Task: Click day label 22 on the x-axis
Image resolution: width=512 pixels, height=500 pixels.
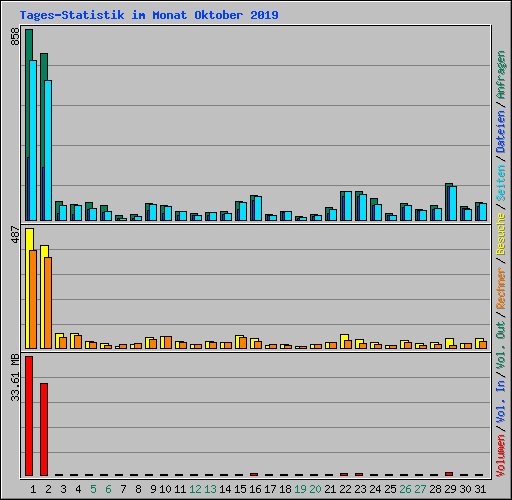Action: (345, 489)
